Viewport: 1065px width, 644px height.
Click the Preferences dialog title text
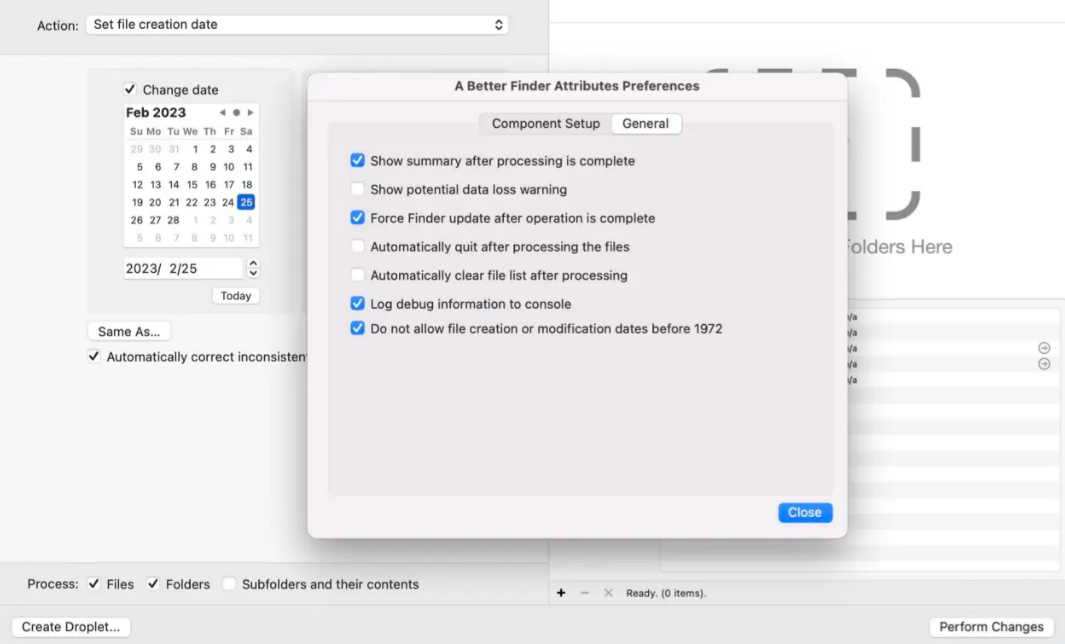pos(577,86)
